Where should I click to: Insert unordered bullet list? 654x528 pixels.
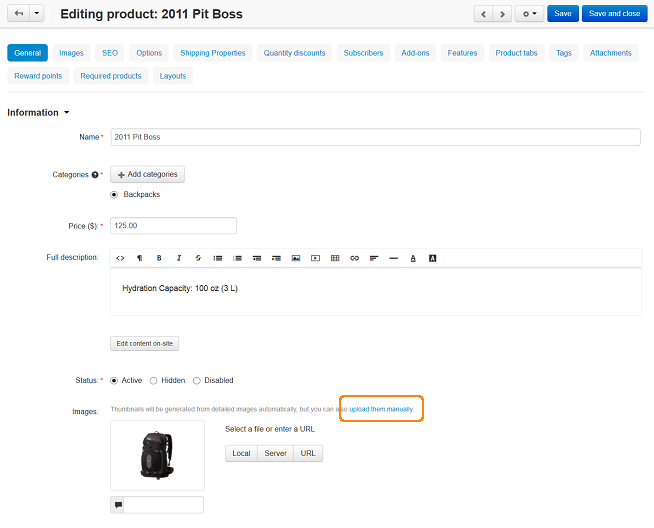point(218,258)
